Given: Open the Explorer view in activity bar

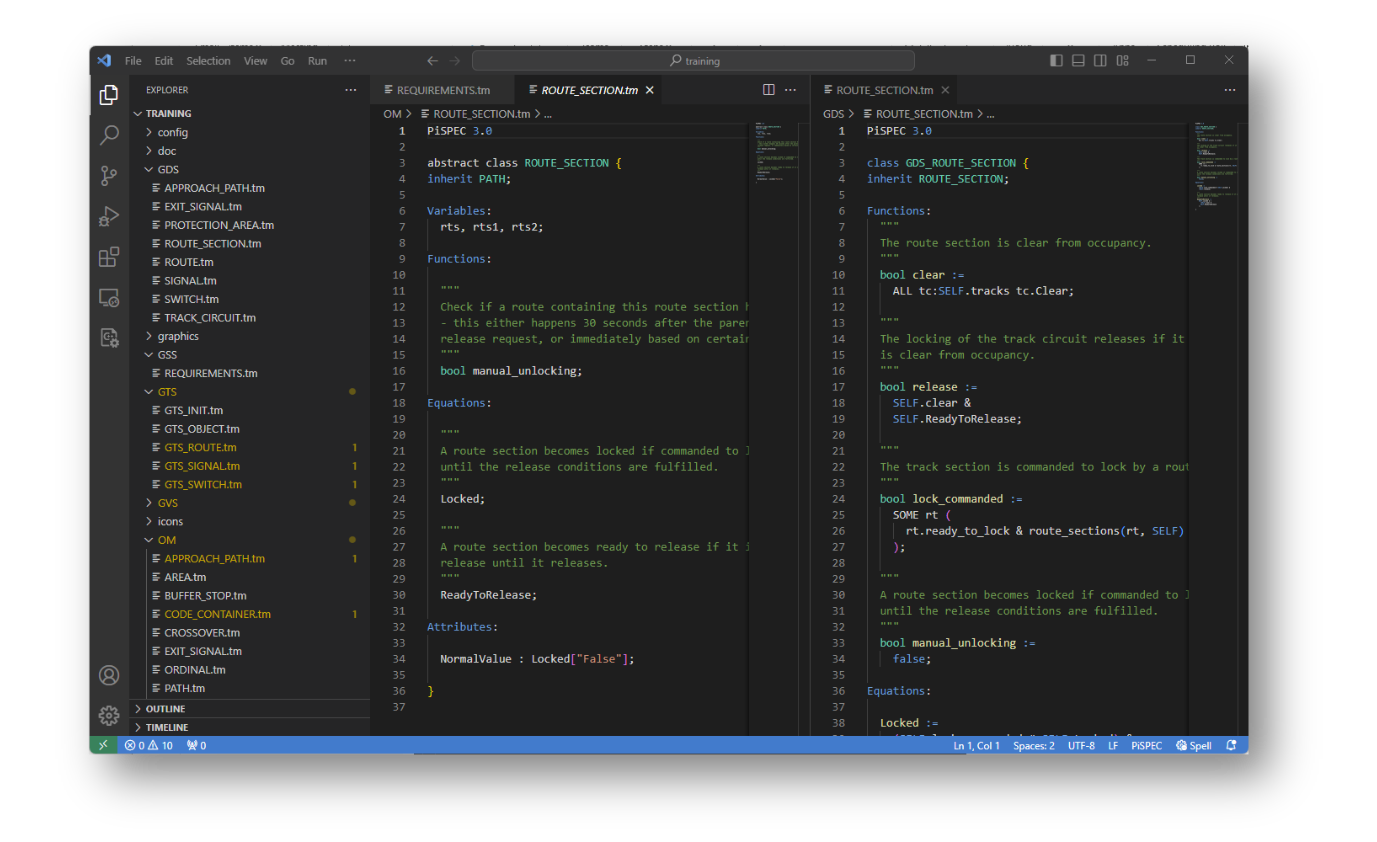Looking at the screenshot, I should (x=109, y=96).
